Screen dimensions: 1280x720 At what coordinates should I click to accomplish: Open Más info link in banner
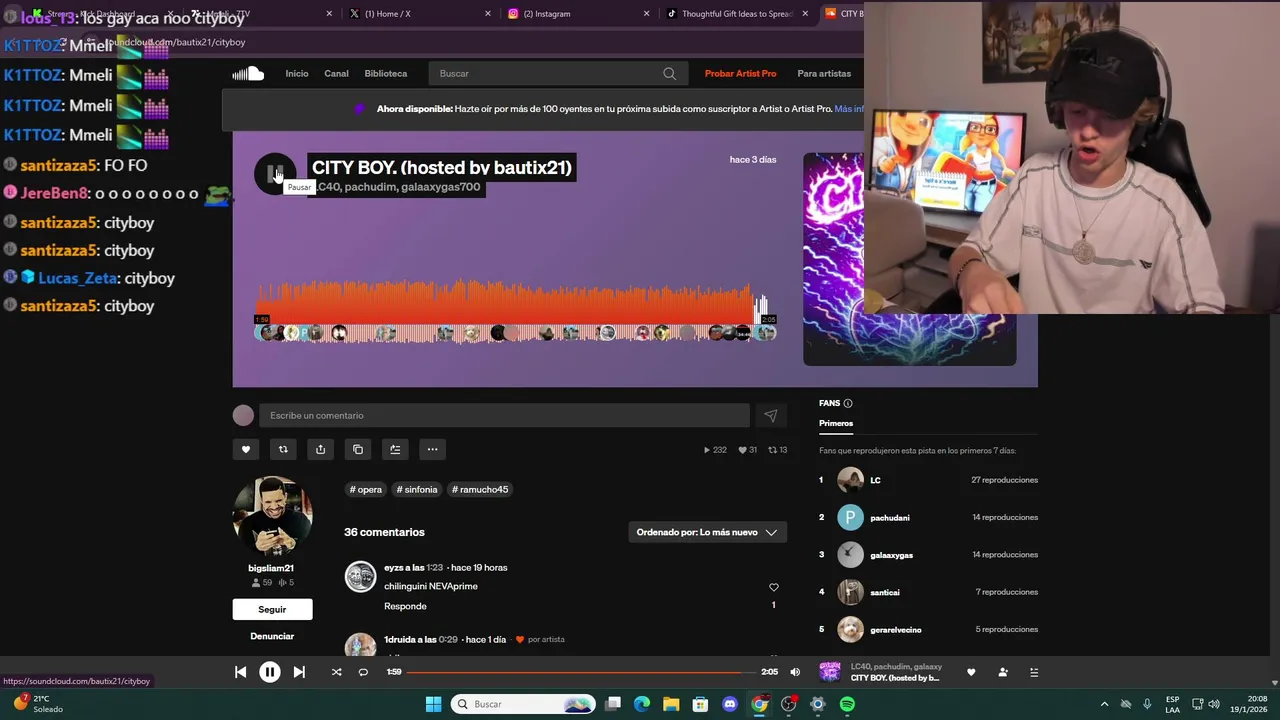coord(848,109)
